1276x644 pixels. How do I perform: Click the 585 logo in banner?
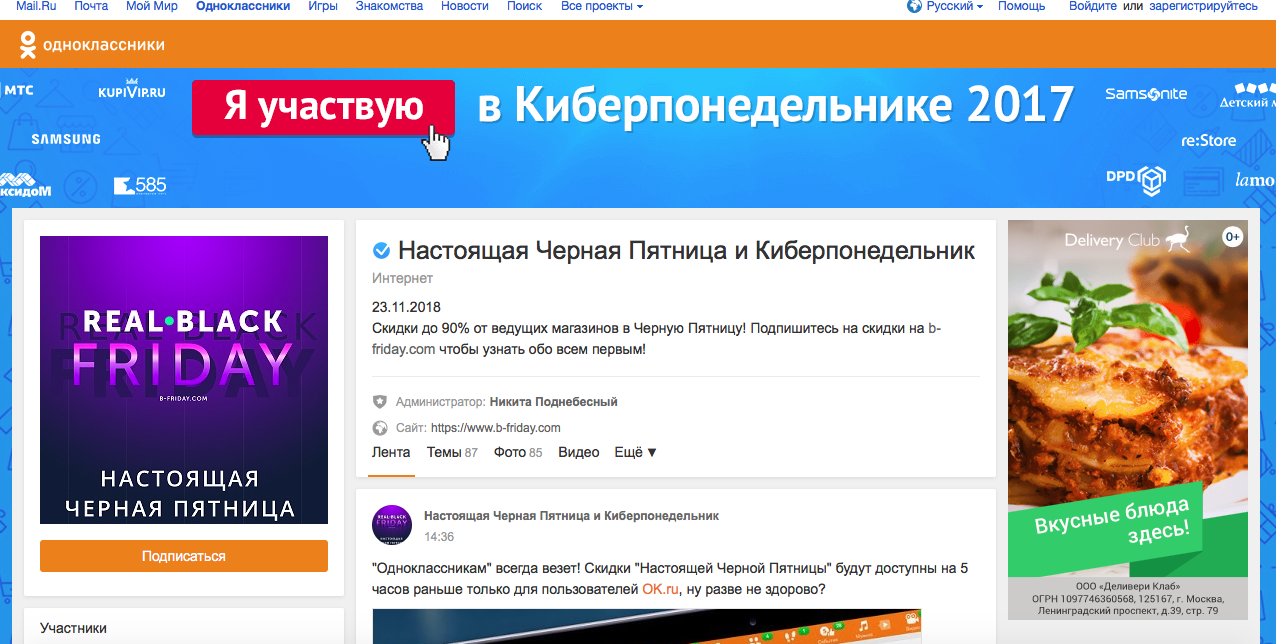point(140,185)
